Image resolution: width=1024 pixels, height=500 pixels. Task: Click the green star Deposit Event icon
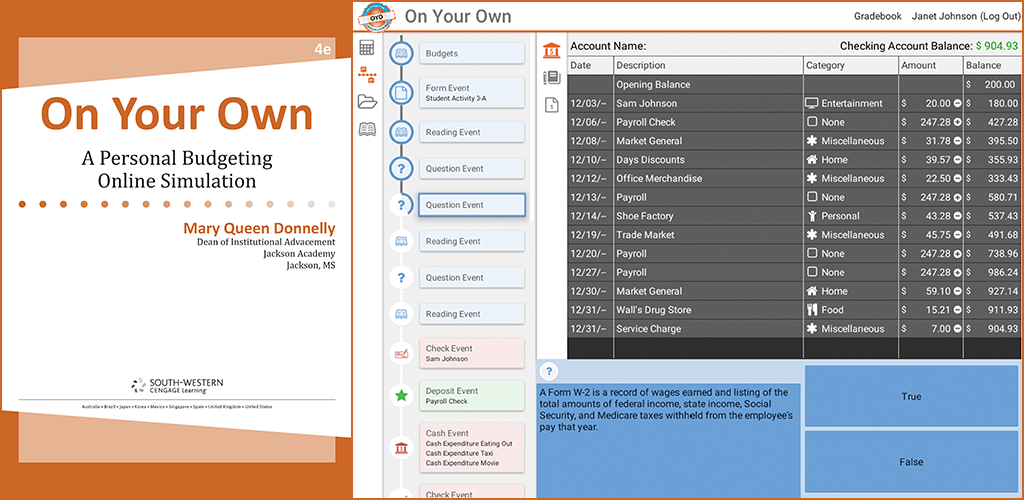pyautogui.click(x=401, y=396)
